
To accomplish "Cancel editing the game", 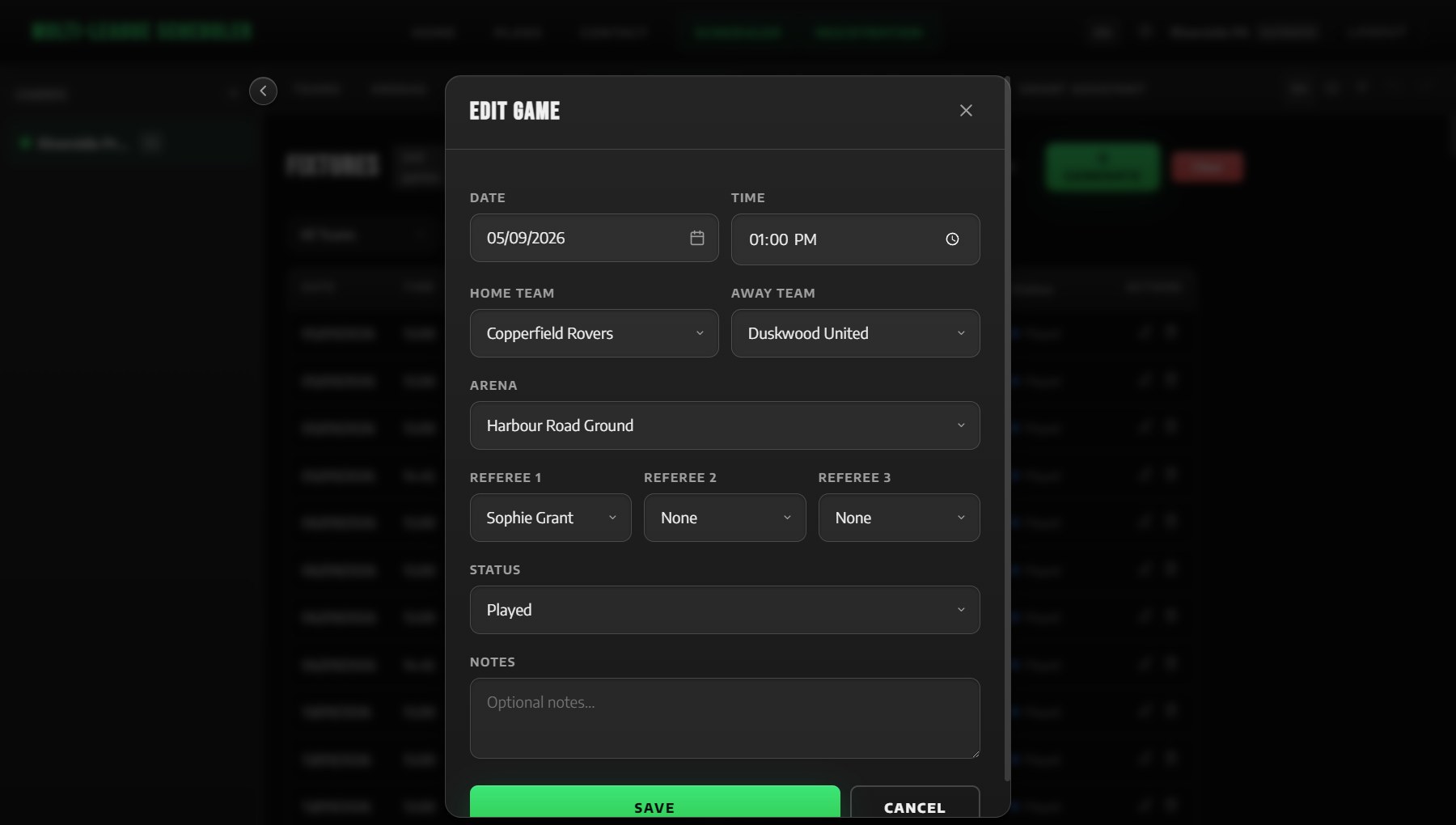I will click(x=915, y=803).
